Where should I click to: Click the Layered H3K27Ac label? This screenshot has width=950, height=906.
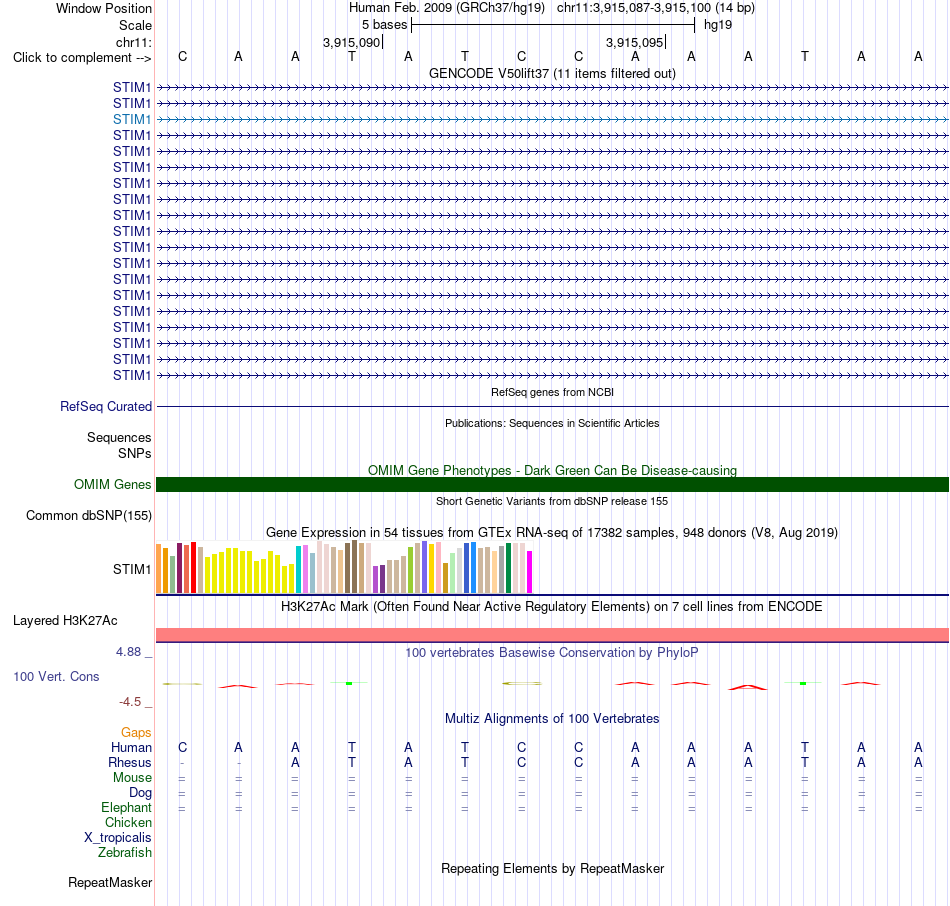[x=65, y=621]
